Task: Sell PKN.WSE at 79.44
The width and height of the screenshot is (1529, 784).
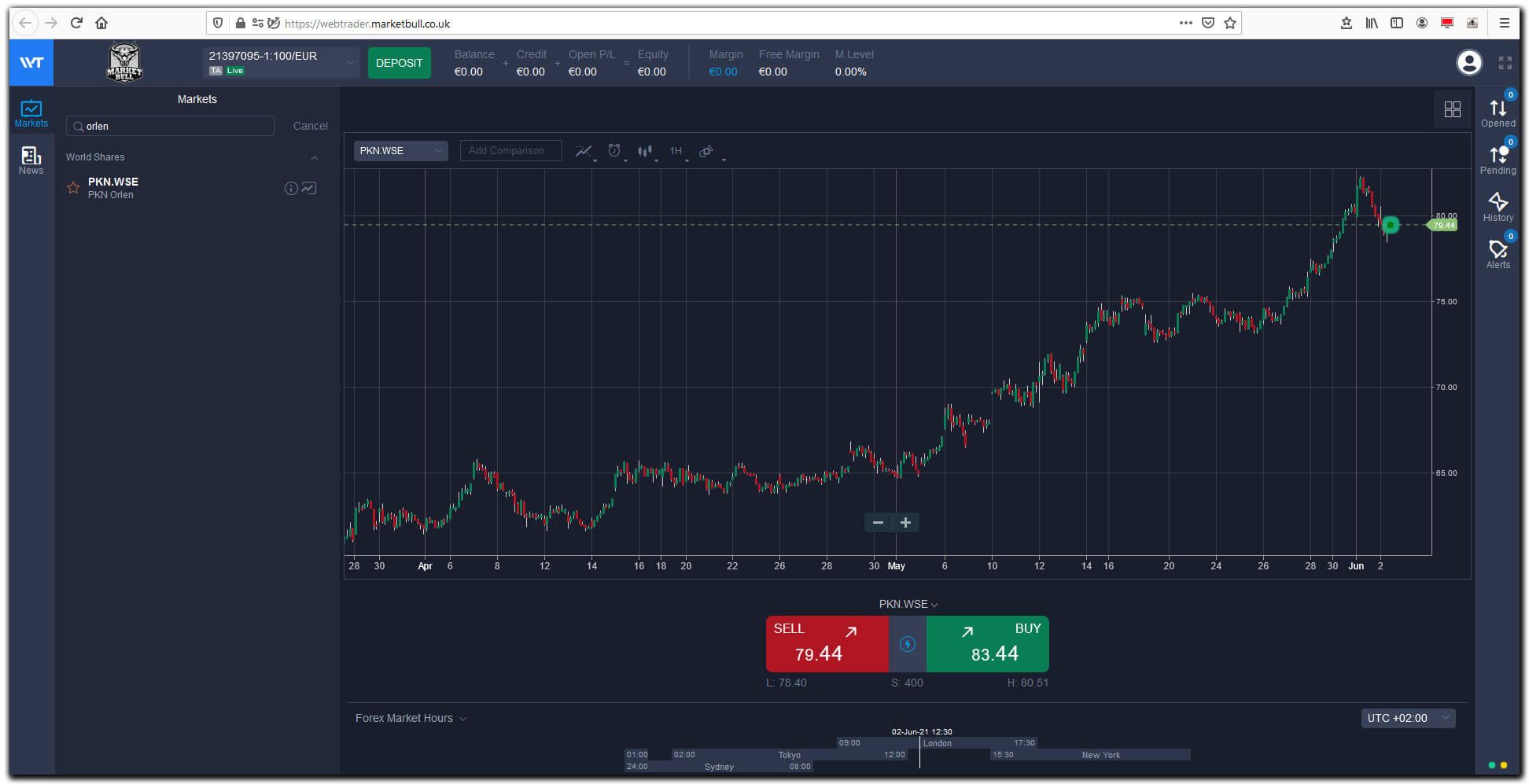Action: [x=827, y=644]
